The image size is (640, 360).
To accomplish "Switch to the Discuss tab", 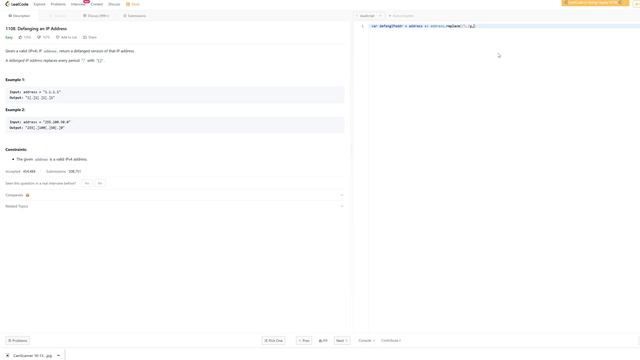I will point(96,16).
